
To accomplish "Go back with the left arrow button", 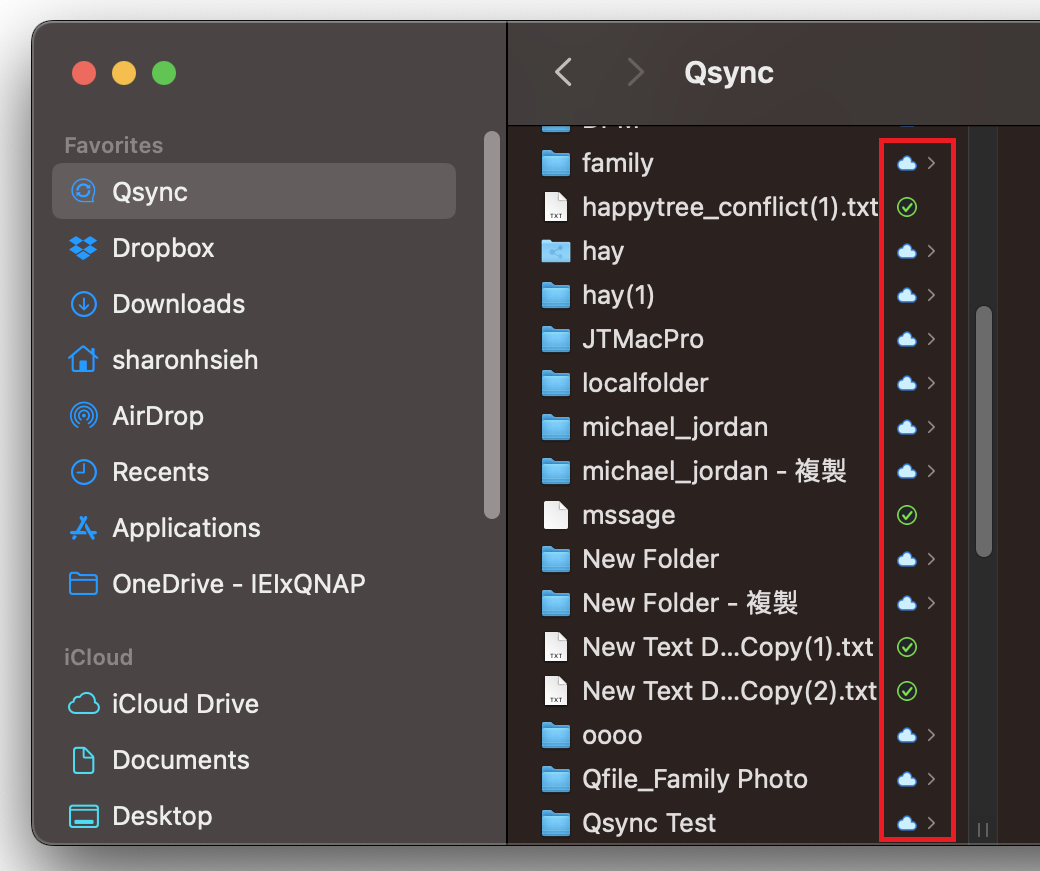I will tap(564, 72).
